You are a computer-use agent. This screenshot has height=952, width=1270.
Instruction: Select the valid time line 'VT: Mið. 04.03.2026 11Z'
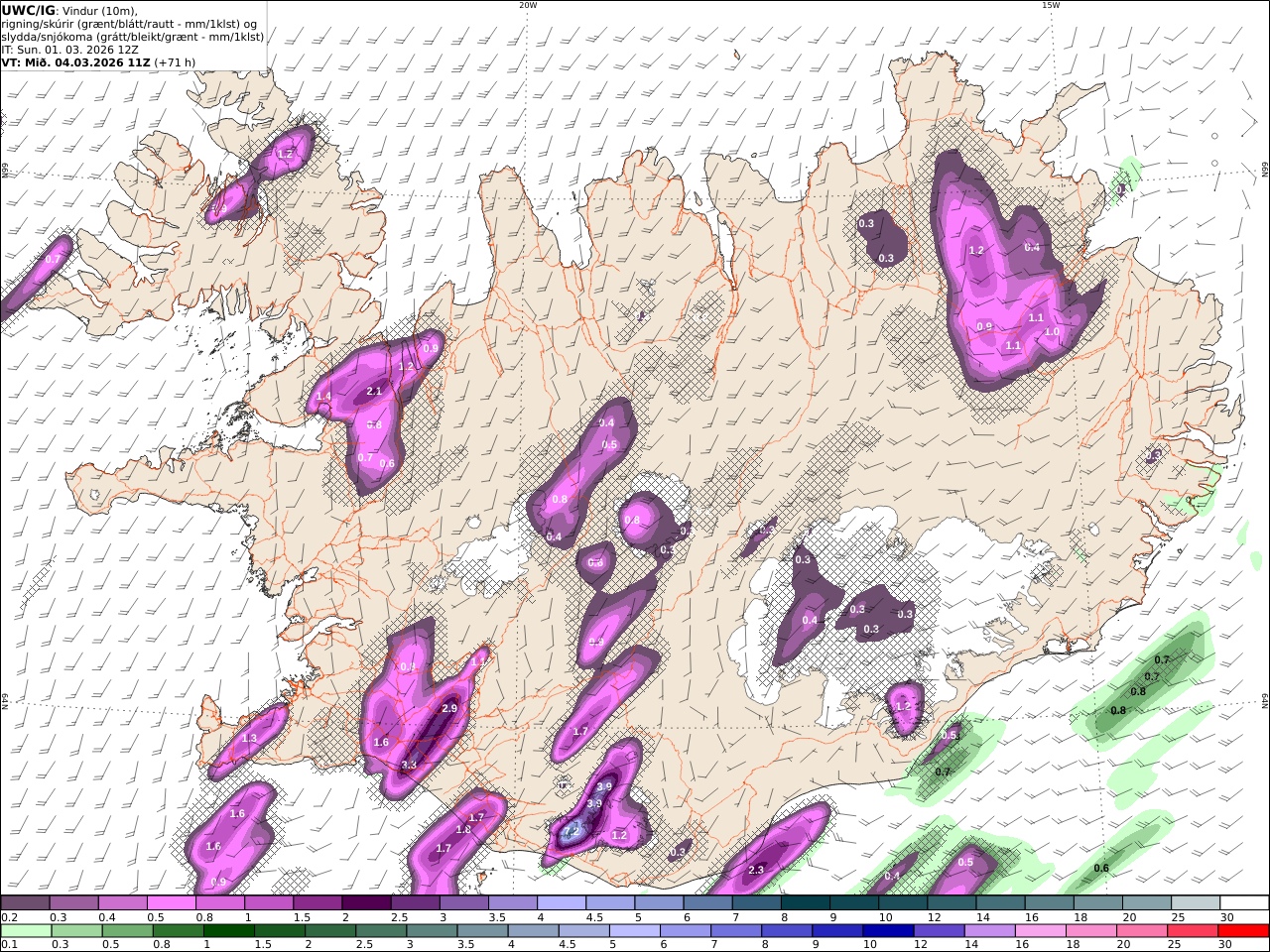(x=75, y=61)
